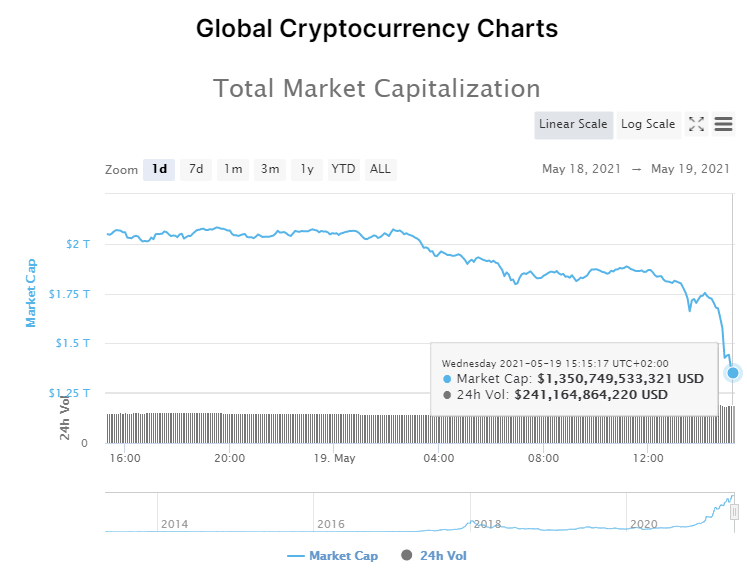
Task: Set zoom to 1m
Action: point(233,170)
